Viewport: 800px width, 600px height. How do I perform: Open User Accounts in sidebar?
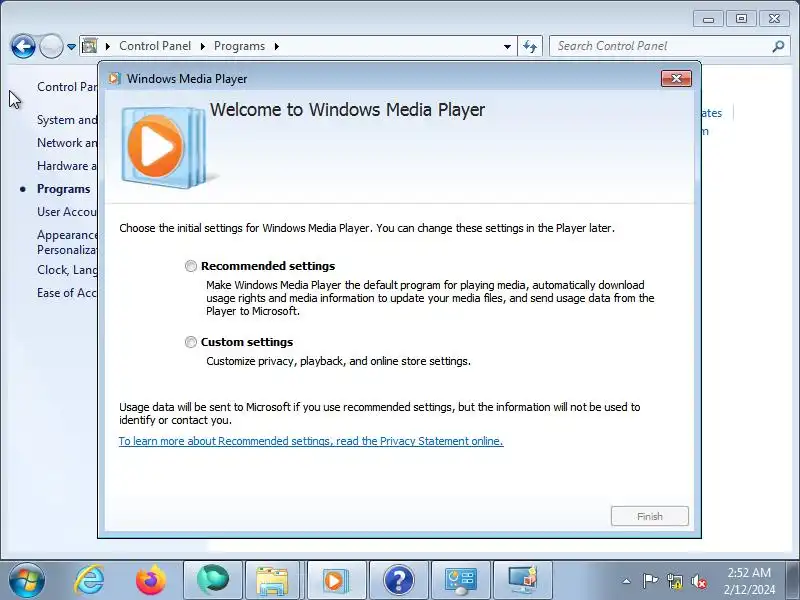pyautogui.click(x=66, y=212)
